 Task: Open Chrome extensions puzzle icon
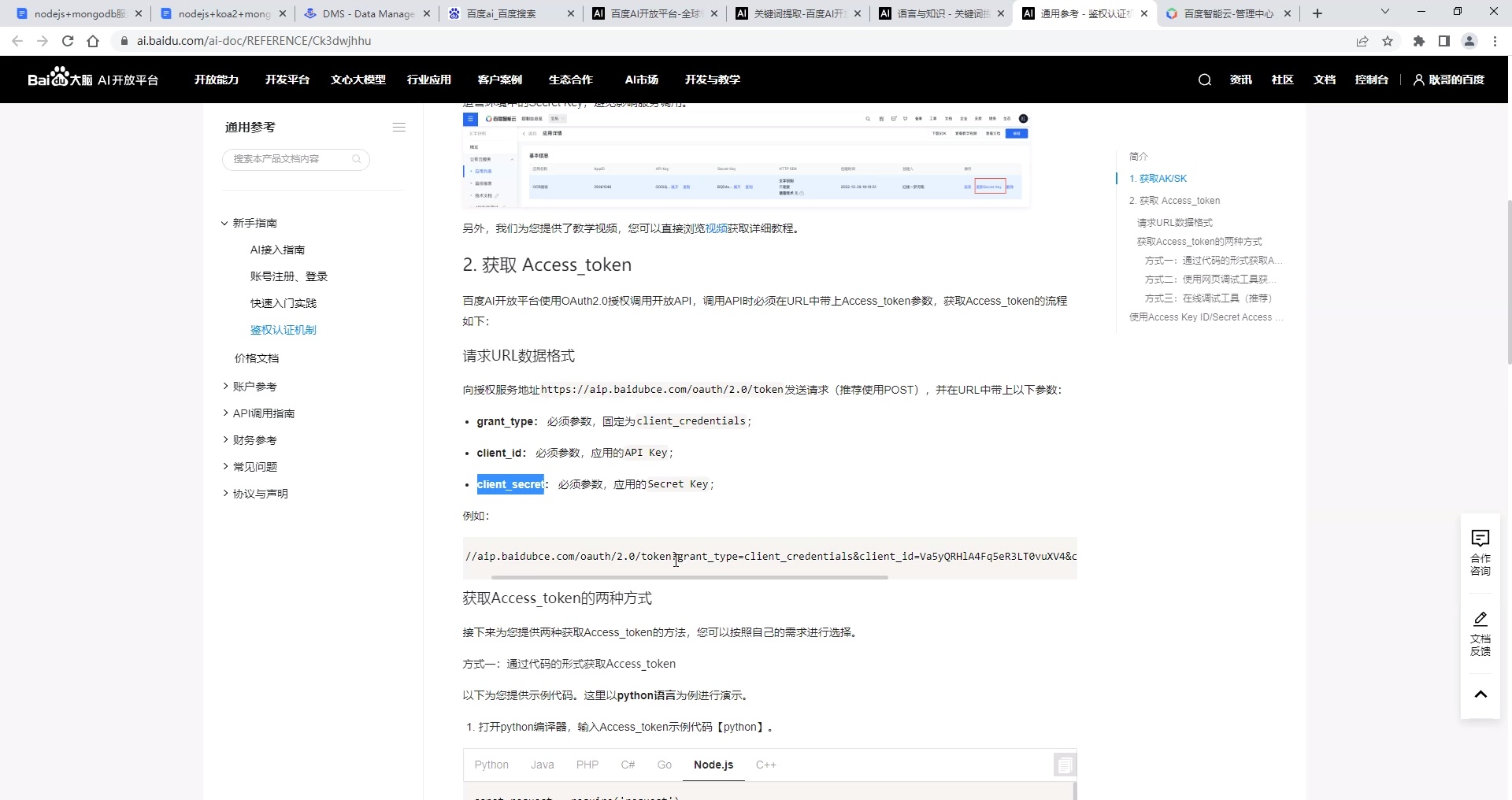(x=1417, y=41)
